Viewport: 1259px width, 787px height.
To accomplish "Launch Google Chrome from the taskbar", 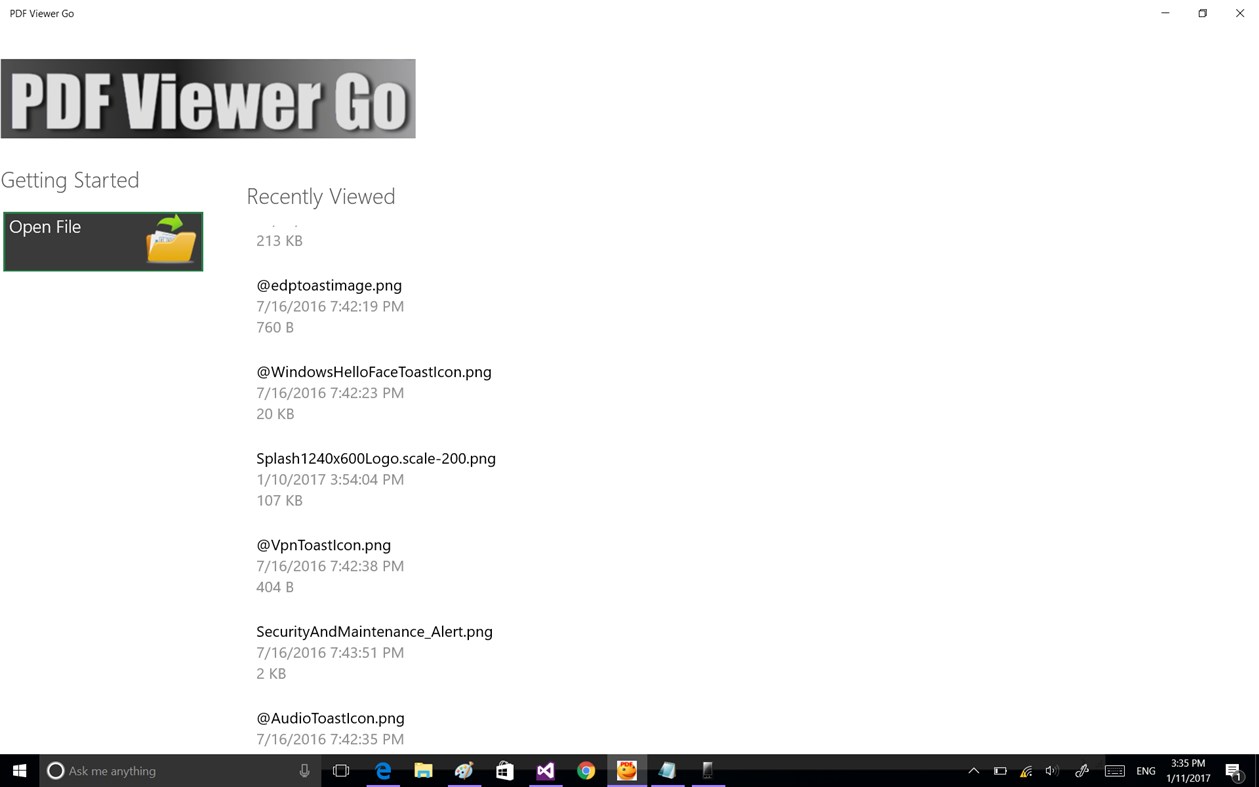I will (586, 770).
